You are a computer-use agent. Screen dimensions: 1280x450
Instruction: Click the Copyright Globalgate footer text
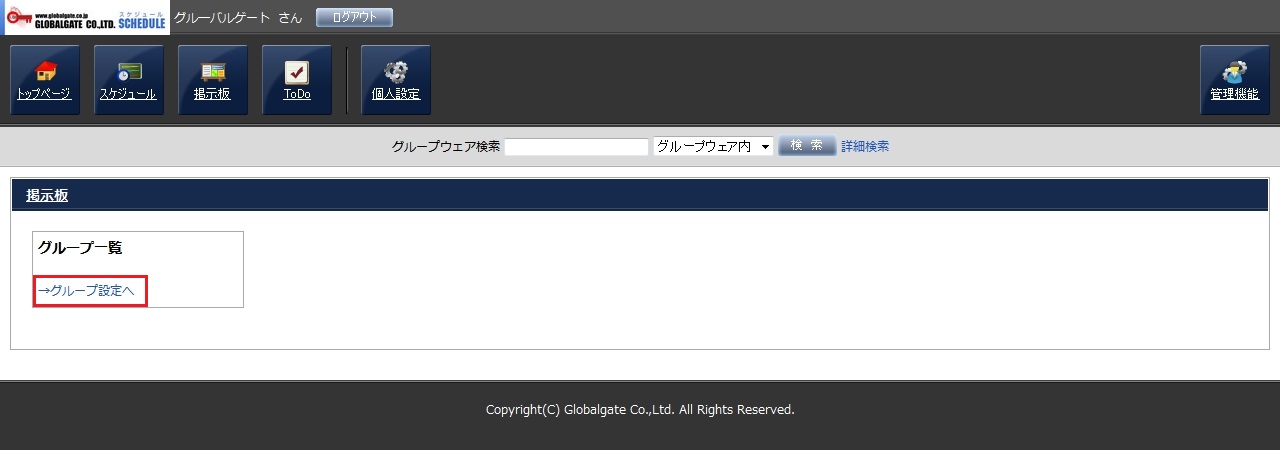[640, 410]
